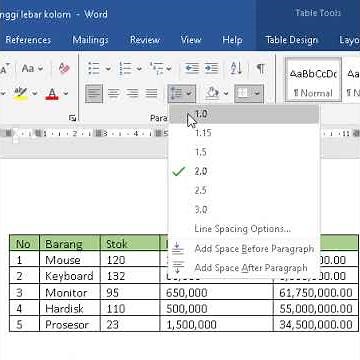Apply the Normal style
The image size is (360, 360).
[x=313, y=79]
